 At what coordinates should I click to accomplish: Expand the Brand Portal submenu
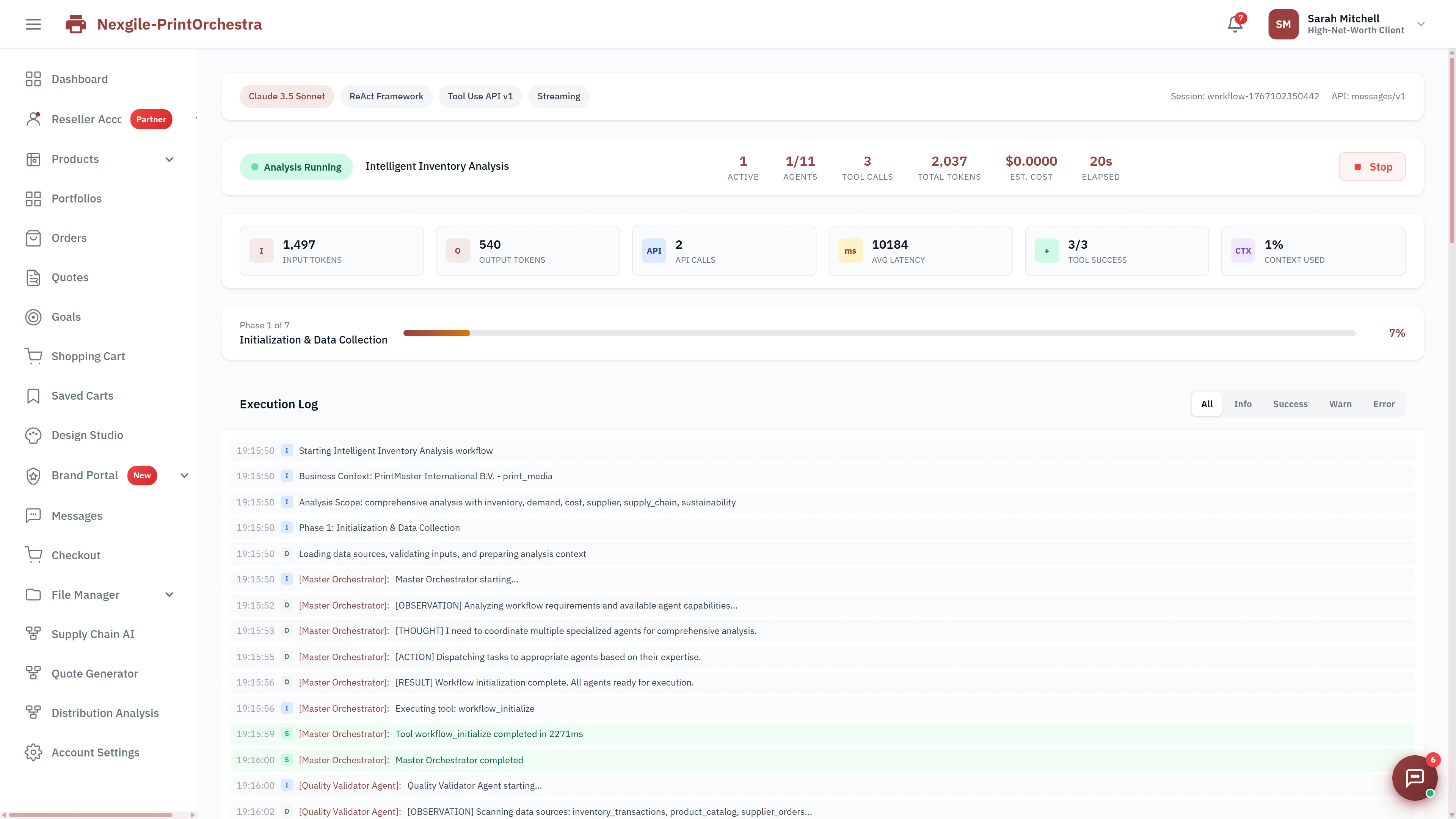[184, 475]
